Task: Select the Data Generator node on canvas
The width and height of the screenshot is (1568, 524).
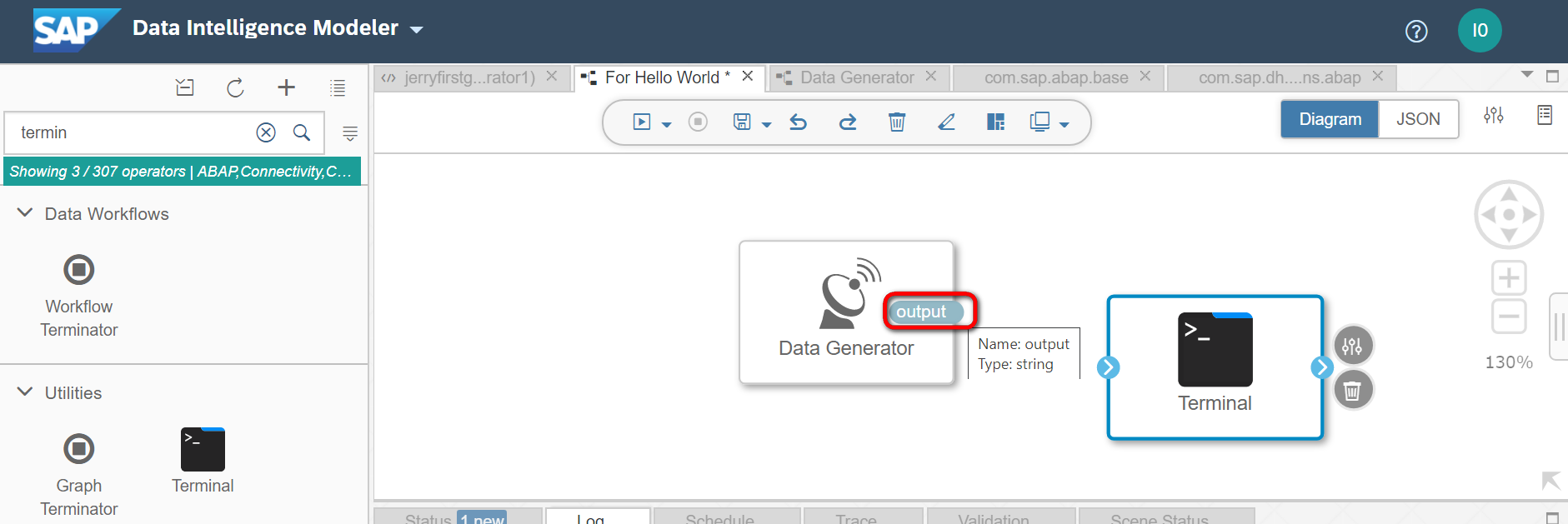Action: tap(845, 312)
